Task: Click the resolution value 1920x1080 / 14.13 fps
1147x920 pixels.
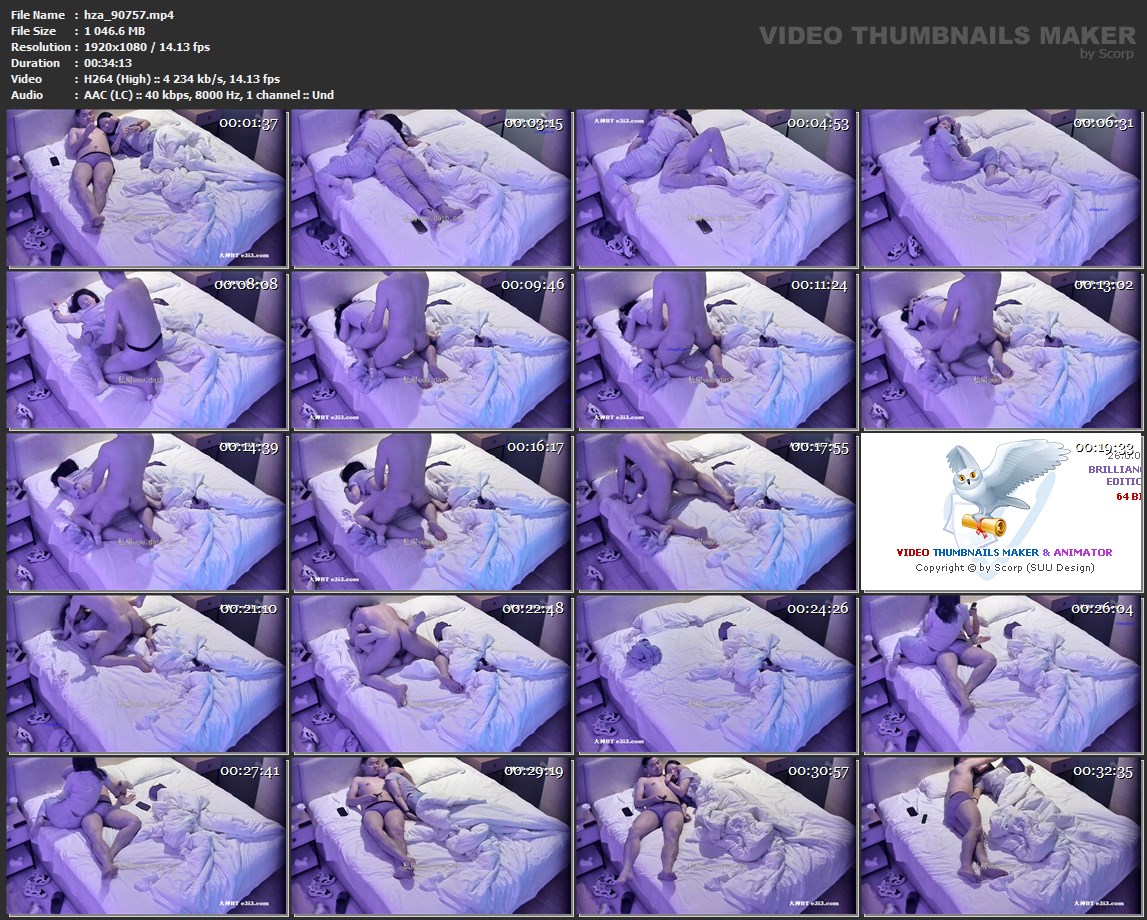Action: (147, 47)
